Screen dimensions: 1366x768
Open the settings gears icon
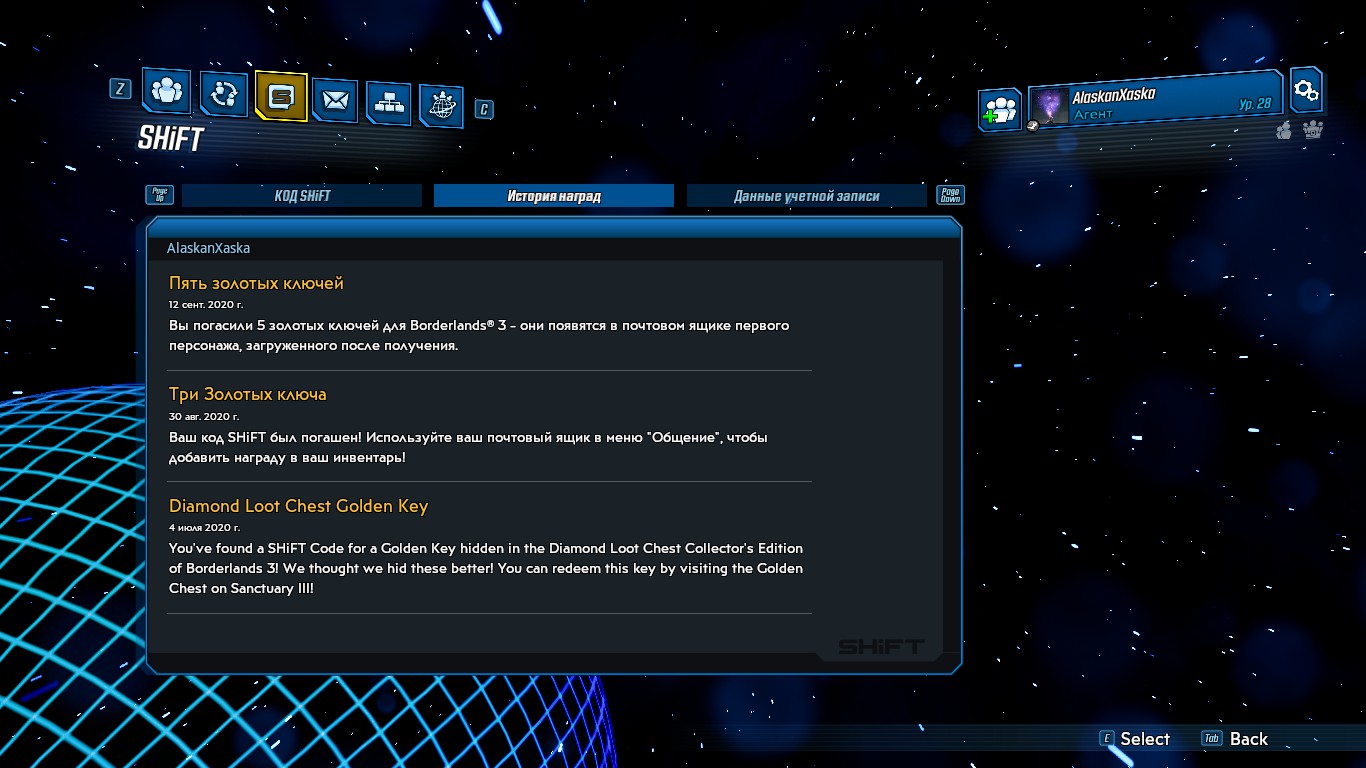[1306, 90]
